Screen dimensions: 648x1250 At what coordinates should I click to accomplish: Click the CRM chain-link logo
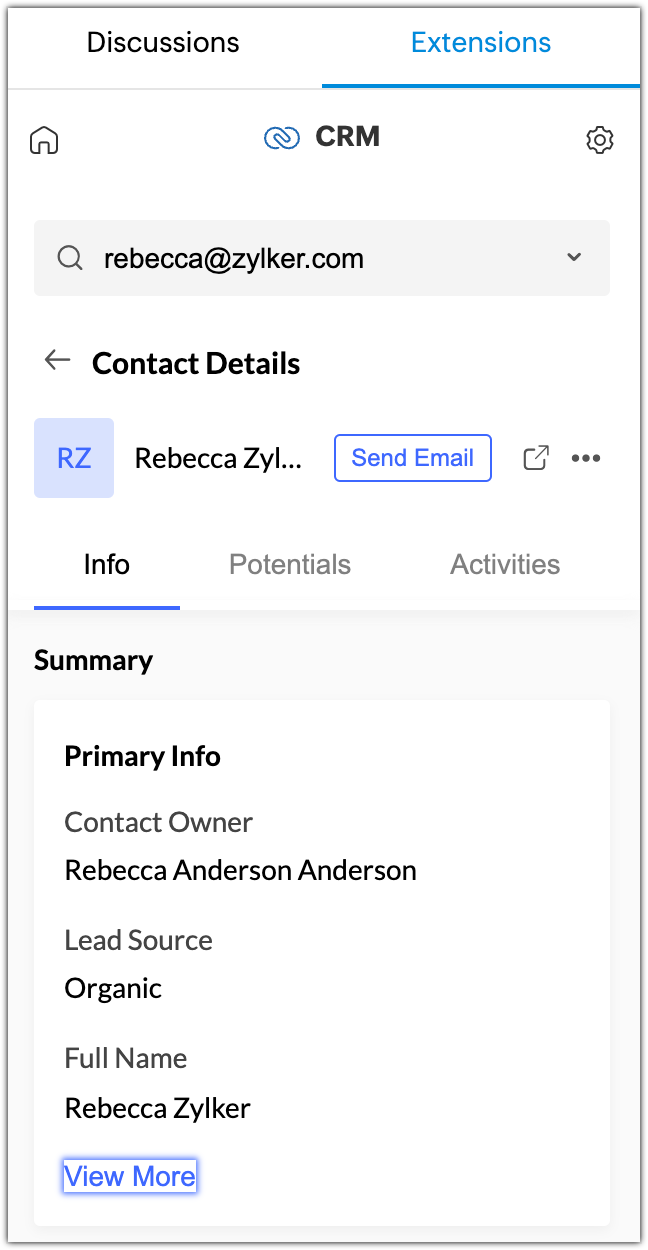point(282,138)
